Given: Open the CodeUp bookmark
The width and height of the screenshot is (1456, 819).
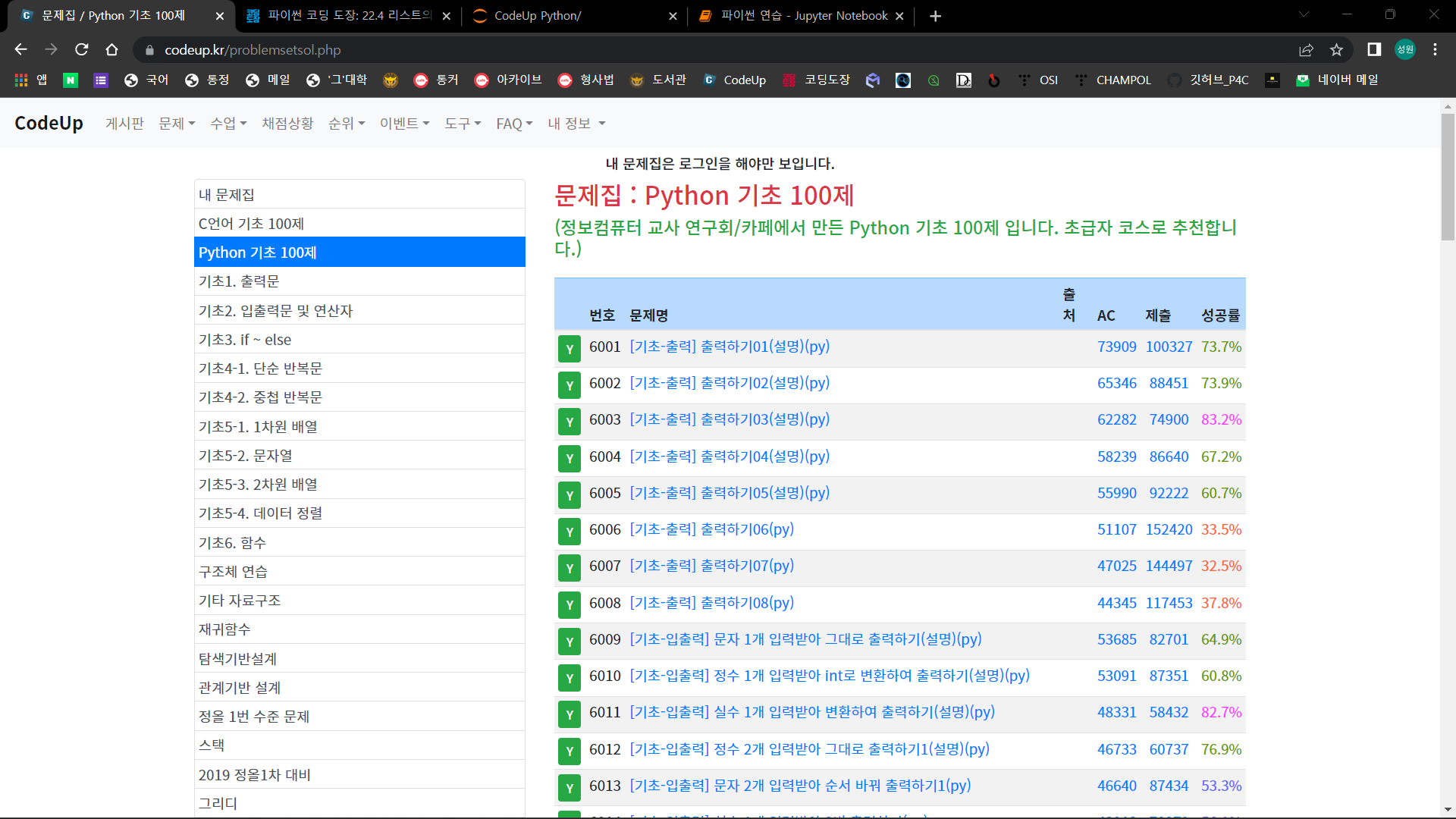Looking at the screenshot, I should 735,80.
